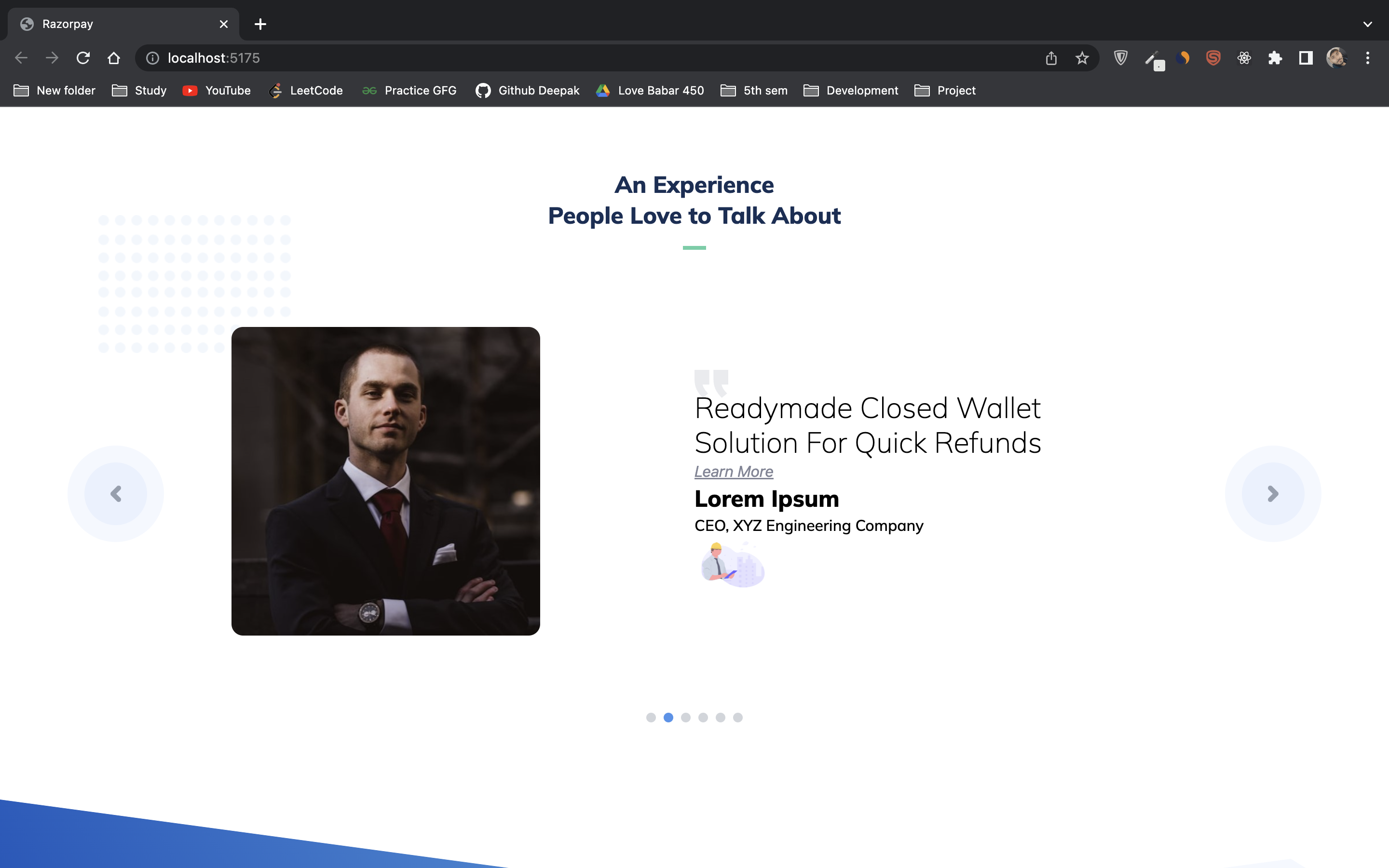1389x868 pixels.
Task: Expand the tab search chevron
Action: tap(1368, 24)
